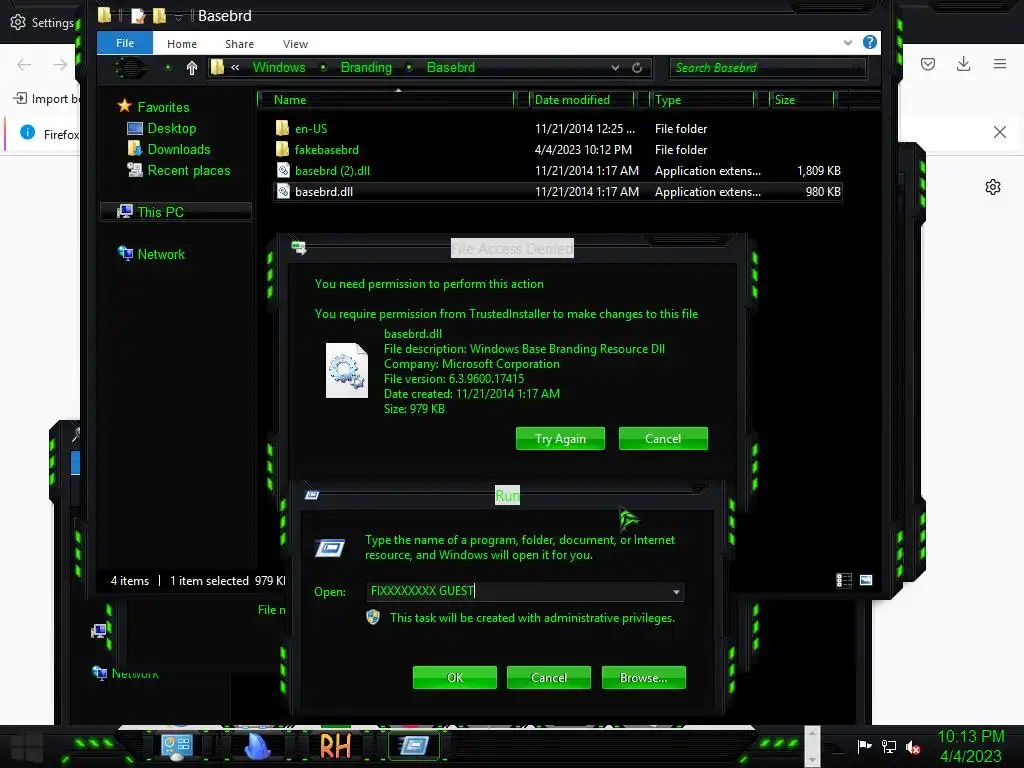Open Downloads in navigation pane
Image resolution: width=1024 pixels, height=768 pixels.
pyautogui.click(x=178, y=149)
